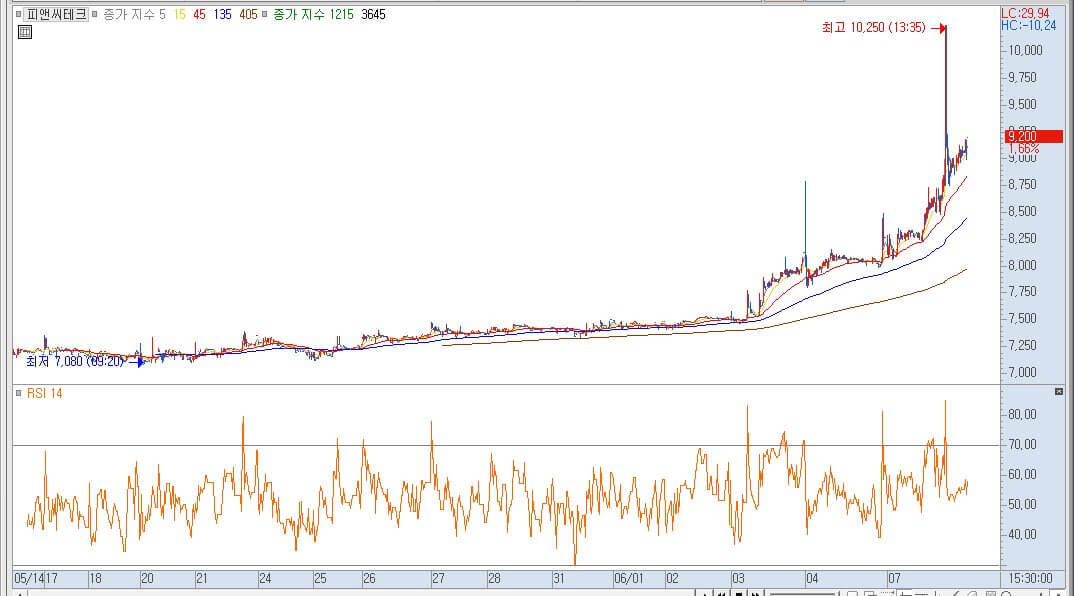Click the 70.00 RSI axis label
This screenshot has width=1074, height=596.
click(x=1022, y=445)
